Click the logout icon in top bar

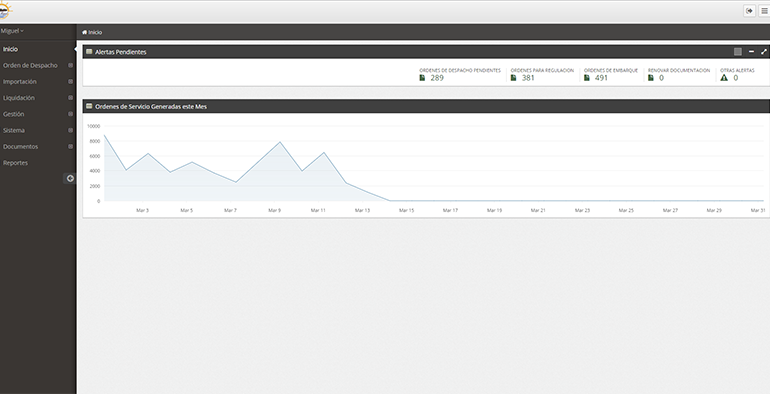[x=749, y=11]
